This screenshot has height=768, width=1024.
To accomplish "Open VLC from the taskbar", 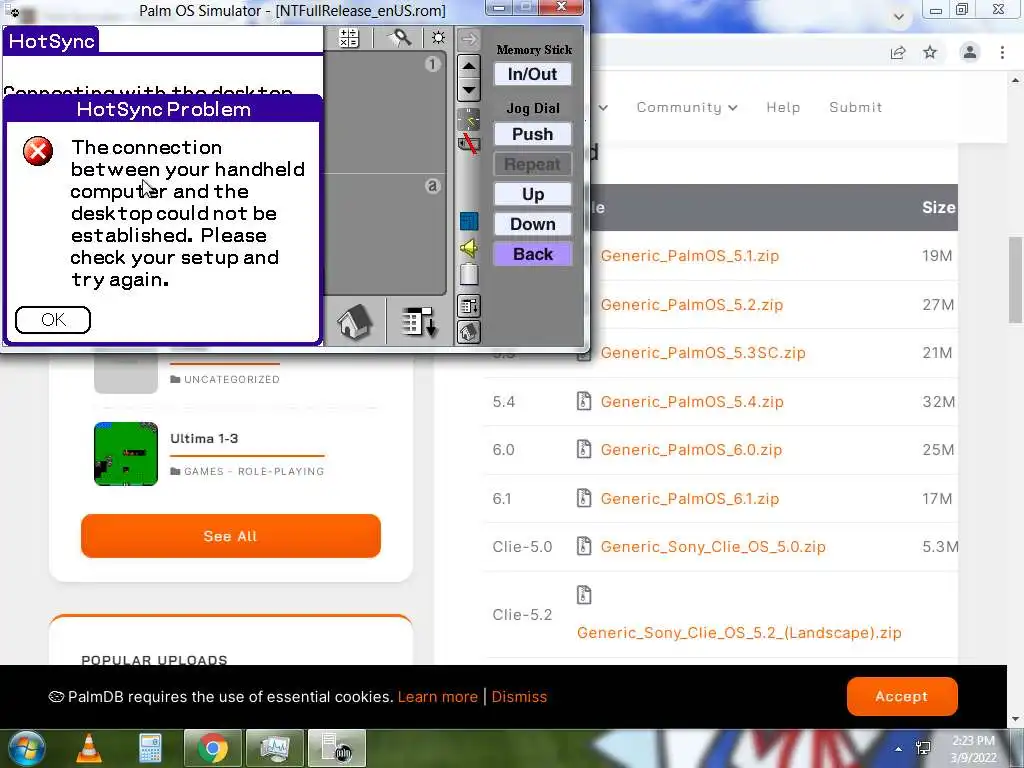I will click(x=89, y=748).
